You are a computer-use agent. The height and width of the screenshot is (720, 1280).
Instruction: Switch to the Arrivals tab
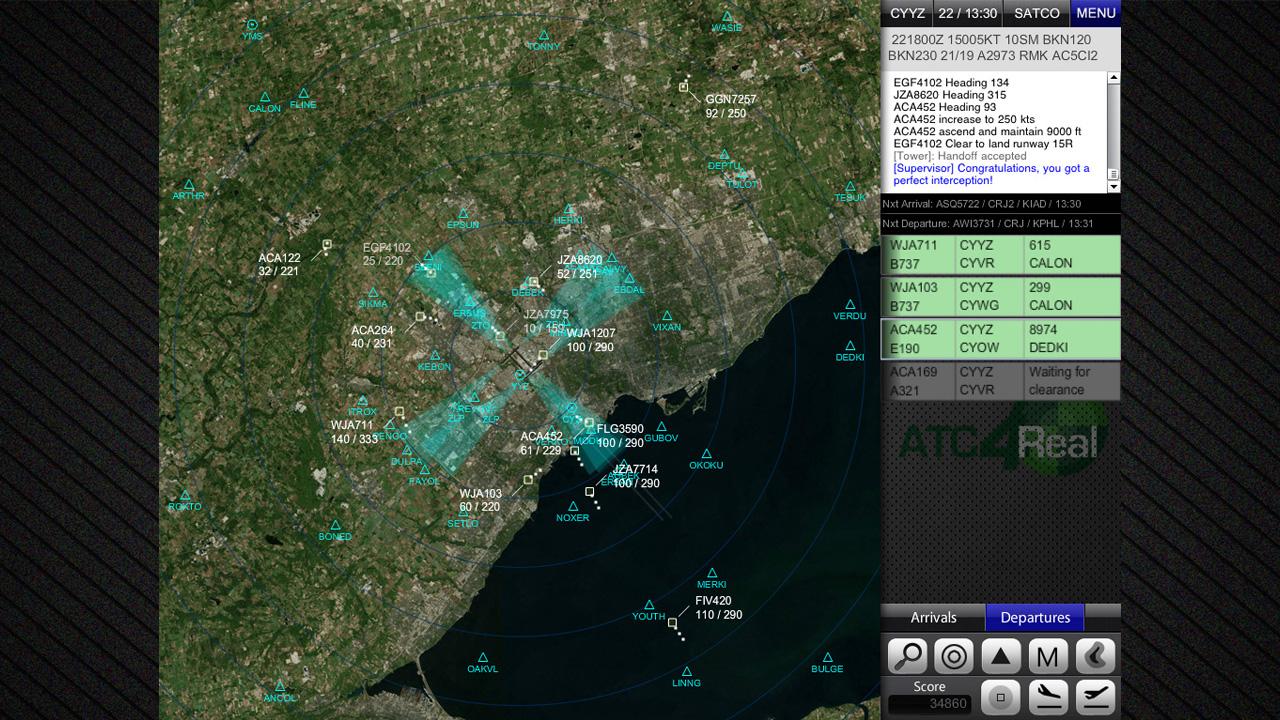click(x=933, y=618)
